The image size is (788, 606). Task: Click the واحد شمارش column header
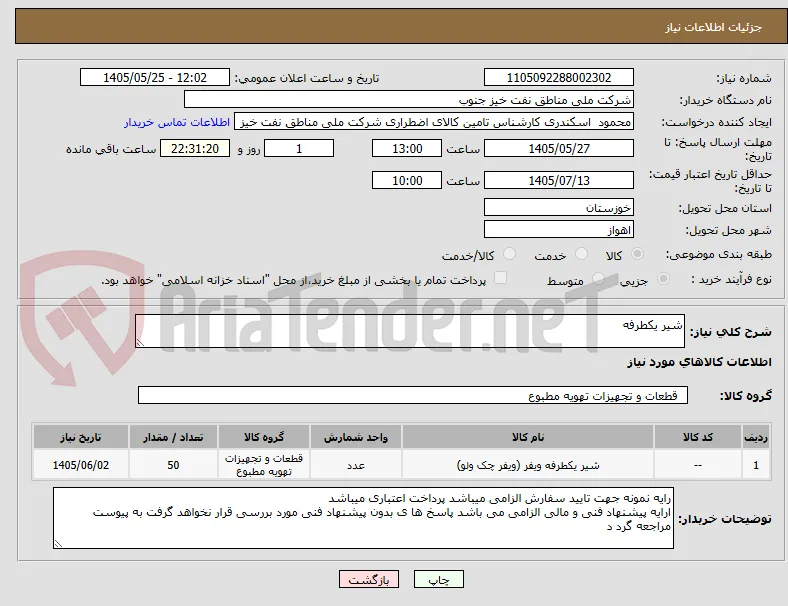click(356, 437)
